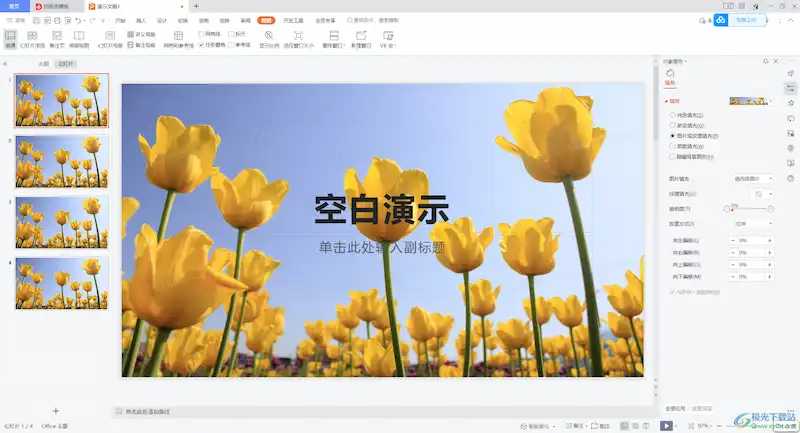This screenshot has width=800, height=433.
Task: Open the slideshow play options arrow
Action: pos(677,426)
